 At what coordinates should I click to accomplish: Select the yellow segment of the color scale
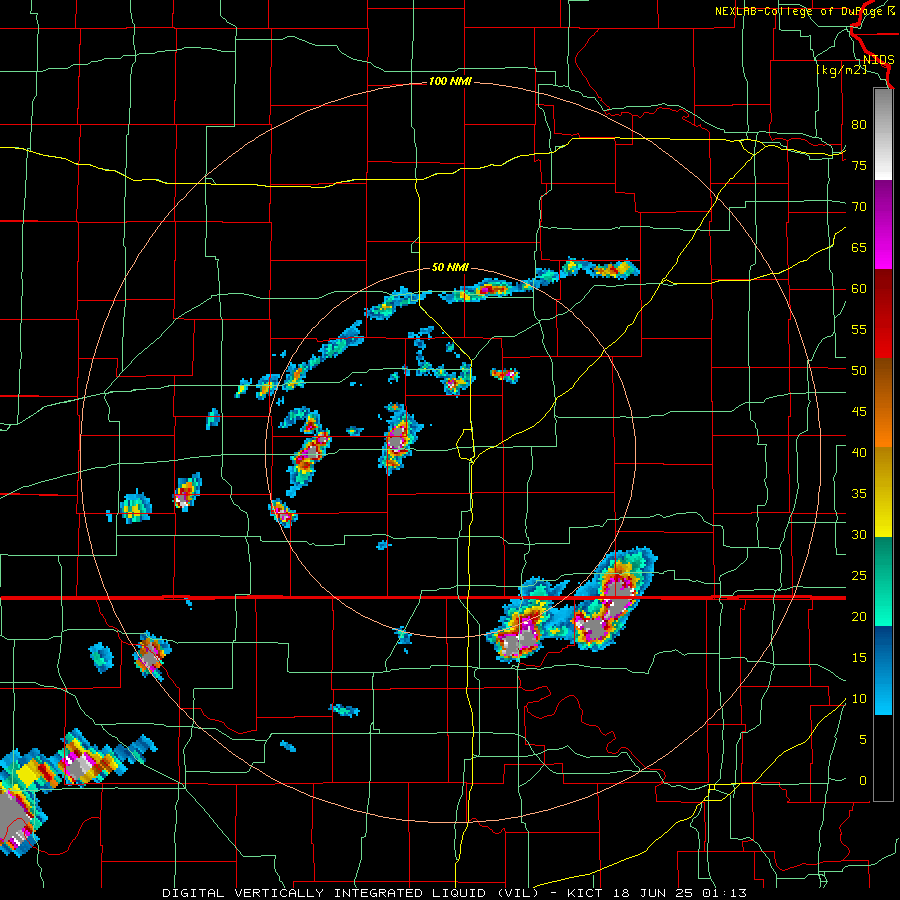coord(883,492)
